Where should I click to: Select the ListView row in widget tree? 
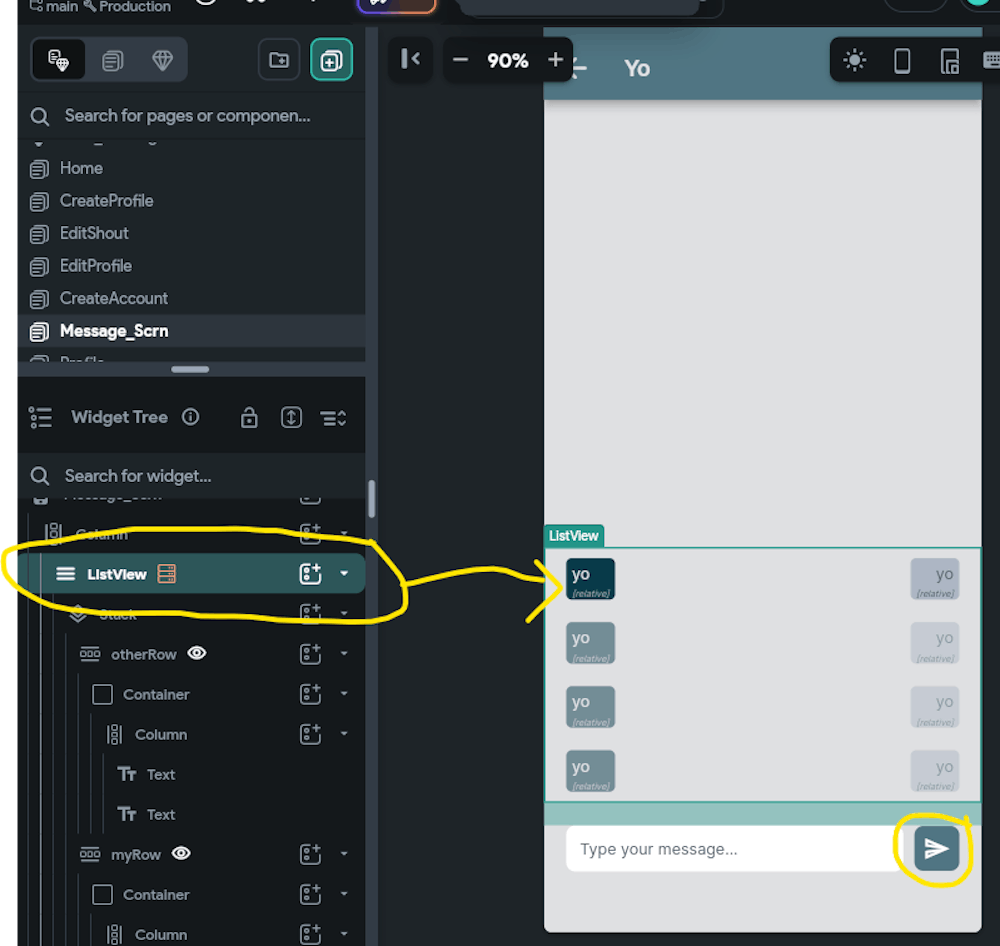(x=191, y=574)
